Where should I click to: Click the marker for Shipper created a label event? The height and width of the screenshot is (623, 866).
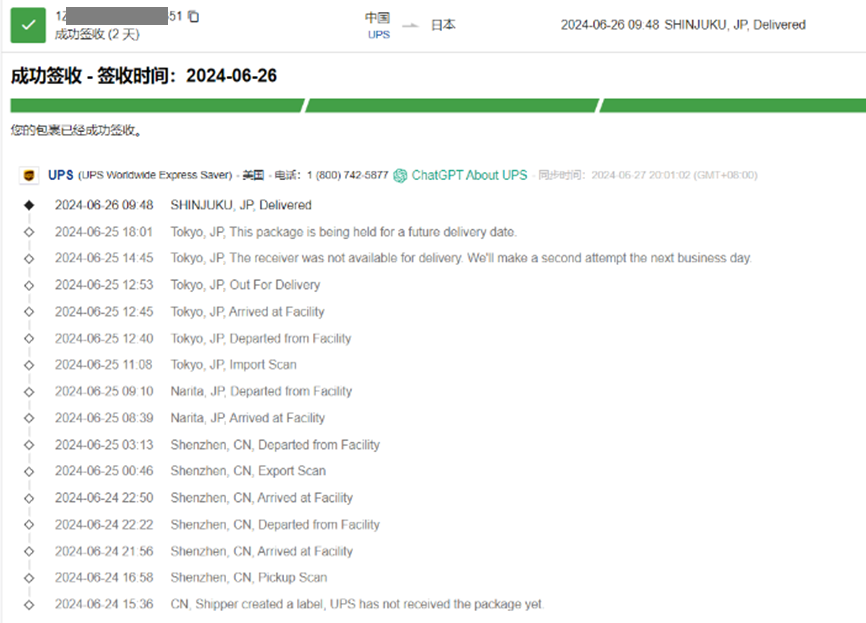(29, 605)
